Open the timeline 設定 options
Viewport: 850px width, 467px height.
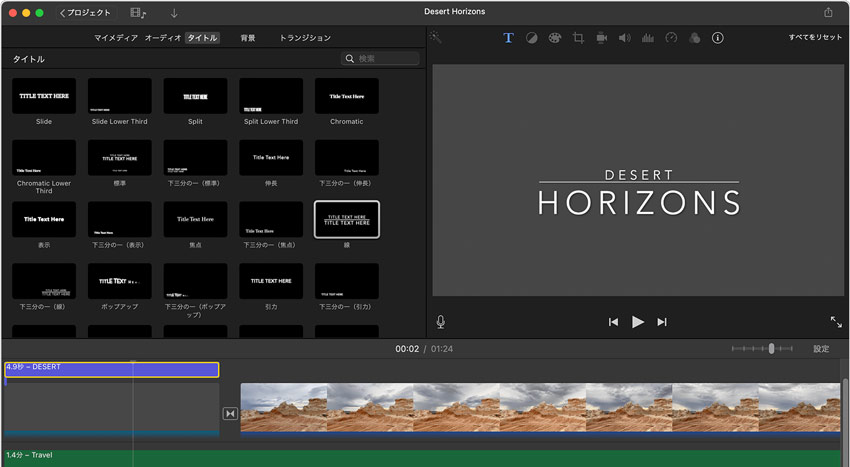click(x=821, y=349)
